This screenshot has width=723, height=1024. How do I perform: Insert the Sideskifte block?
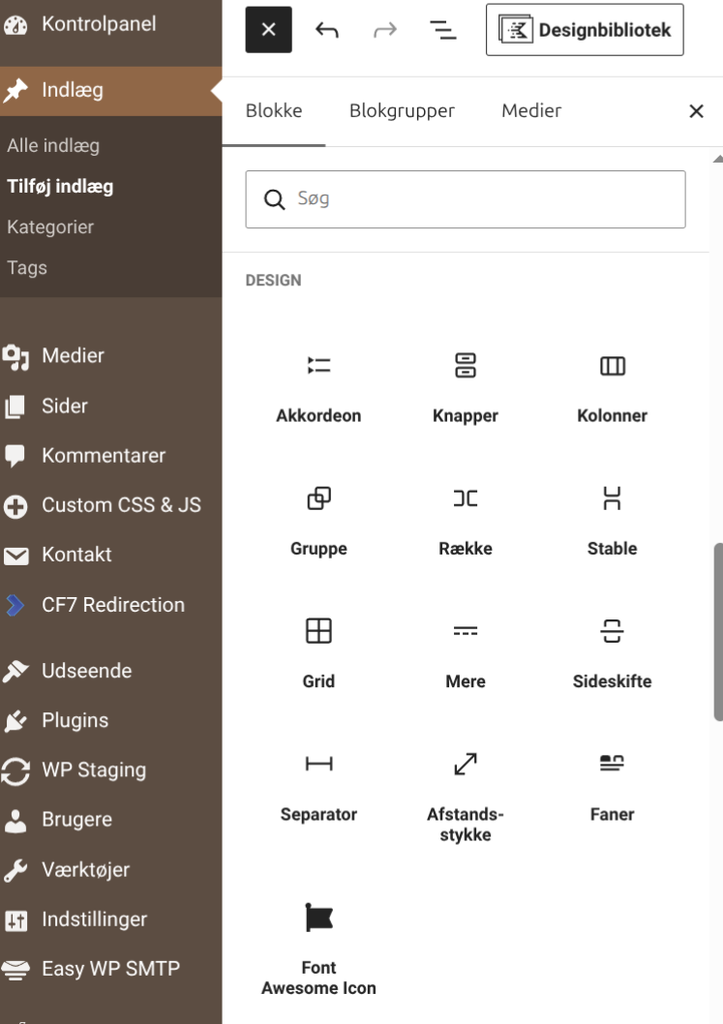click(x=612, y=653)
